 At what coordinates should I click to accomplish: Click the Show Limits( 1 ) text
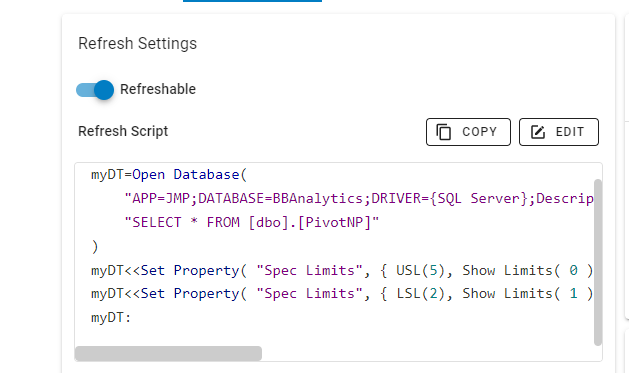coord(528,294)
